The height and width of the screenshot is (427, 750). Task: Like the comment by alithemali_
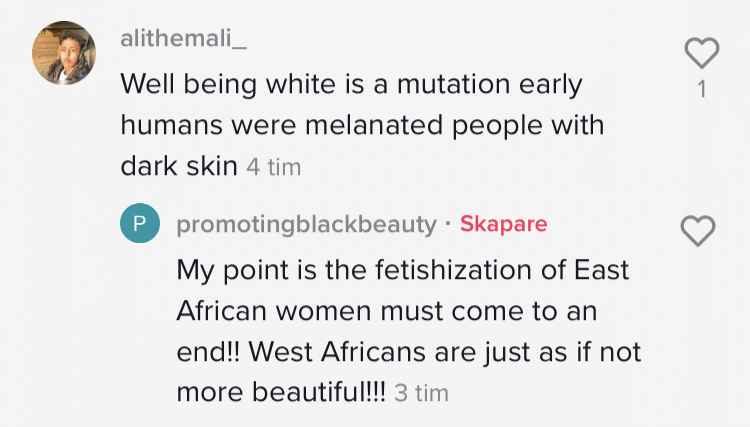702,52
